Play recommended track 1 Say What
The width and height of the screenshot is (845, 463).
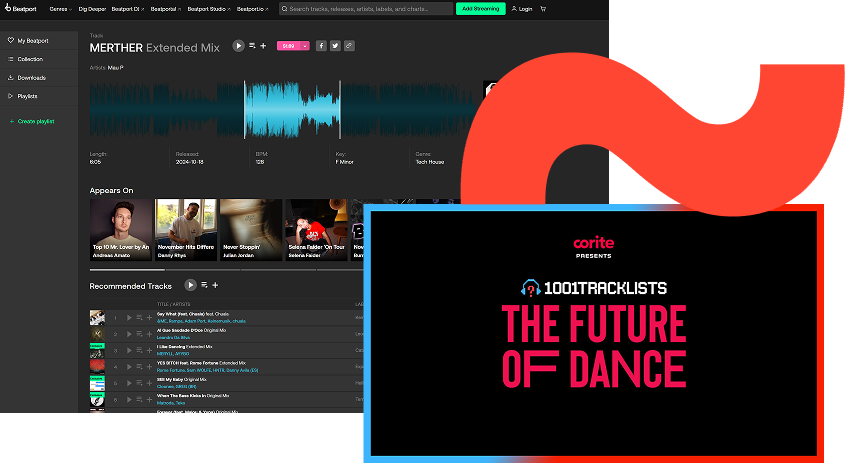(129, 317)
